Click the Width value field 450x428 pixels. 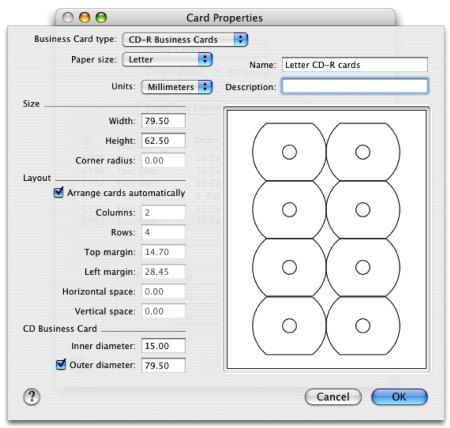(x=163, y=121)
